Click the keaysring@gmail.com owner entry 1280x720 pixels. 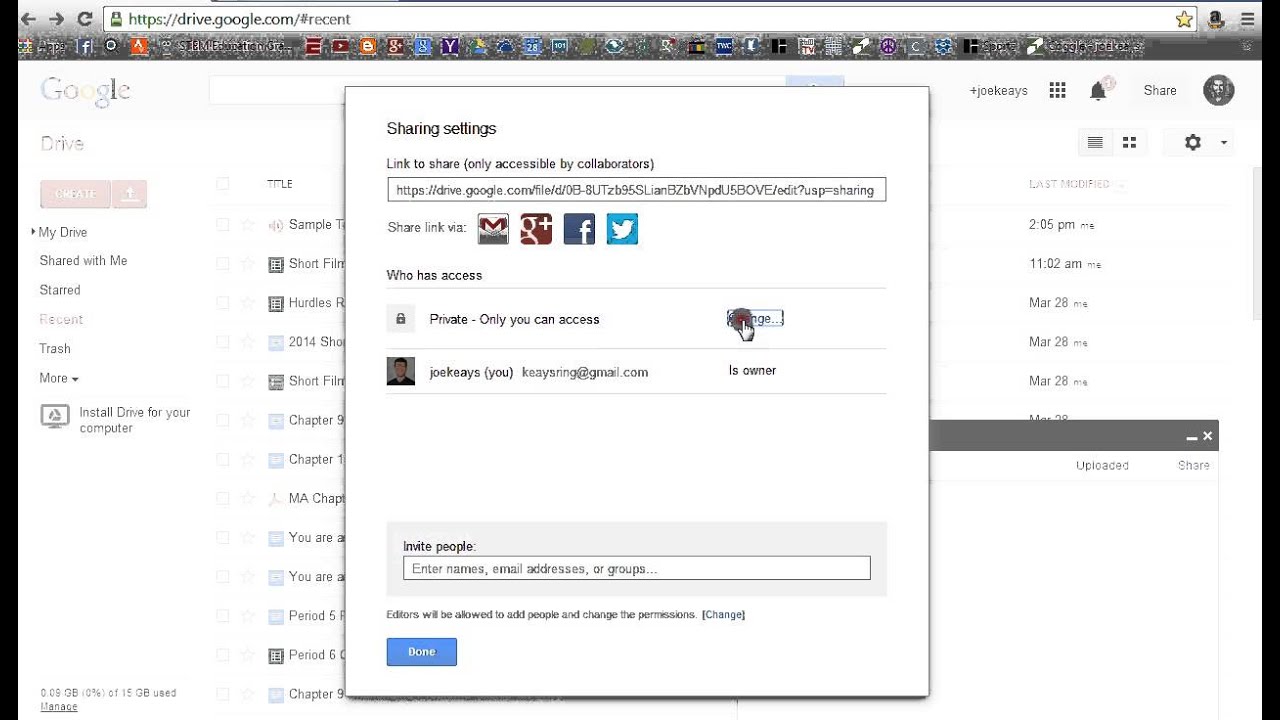pos(585,372)
